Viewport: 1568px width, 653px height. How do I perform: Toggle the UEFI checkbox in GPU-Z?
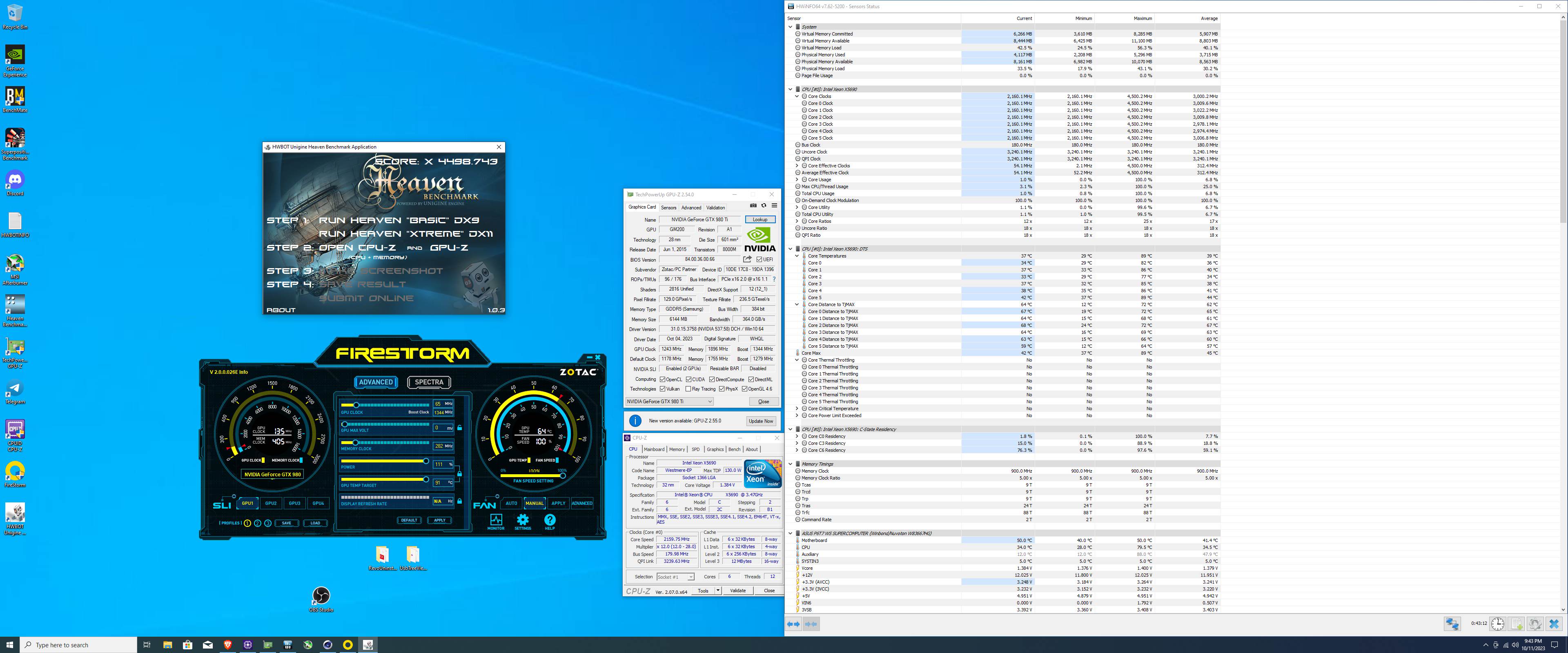tap(759, 259)
